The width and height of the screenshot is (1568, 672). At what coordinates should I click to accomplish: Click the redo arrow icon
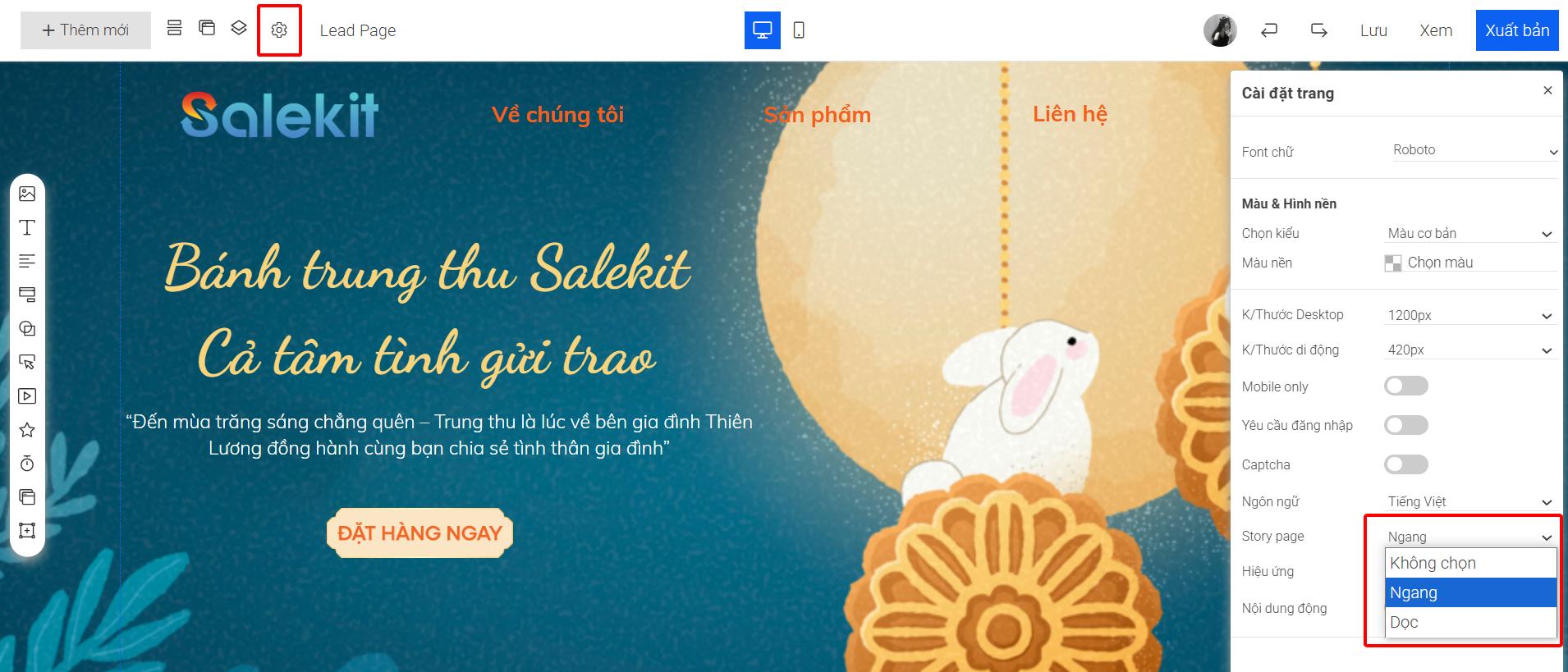1319,30
